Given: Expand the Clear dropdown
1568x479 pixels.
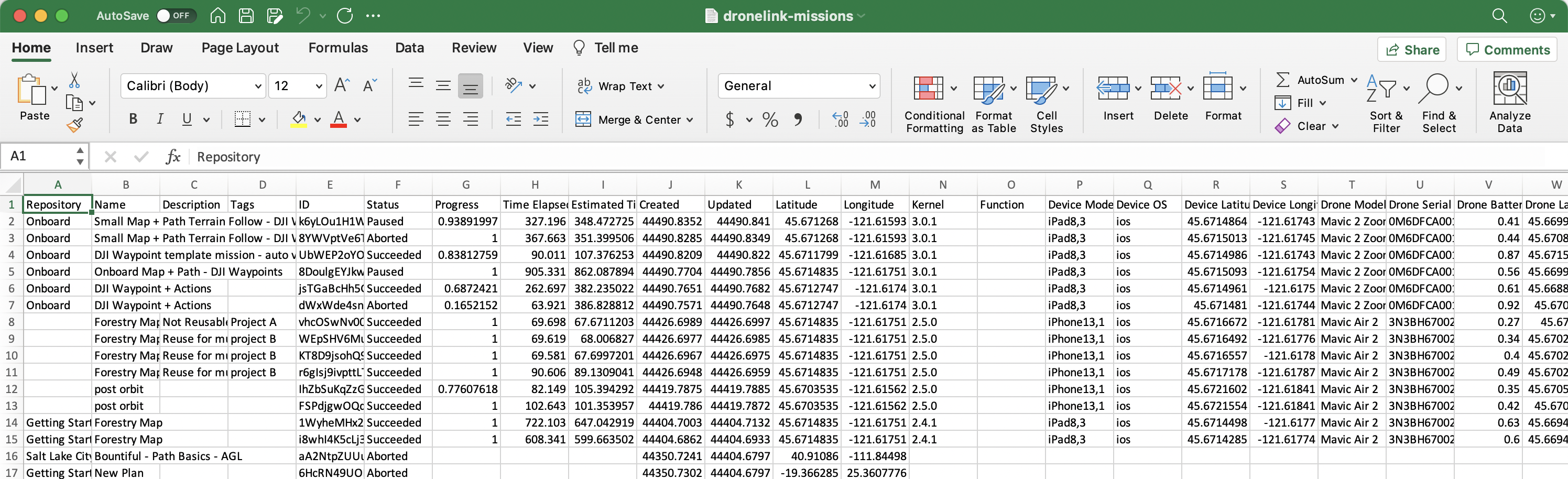Looking at the screenshot, I should point(1335,126).
